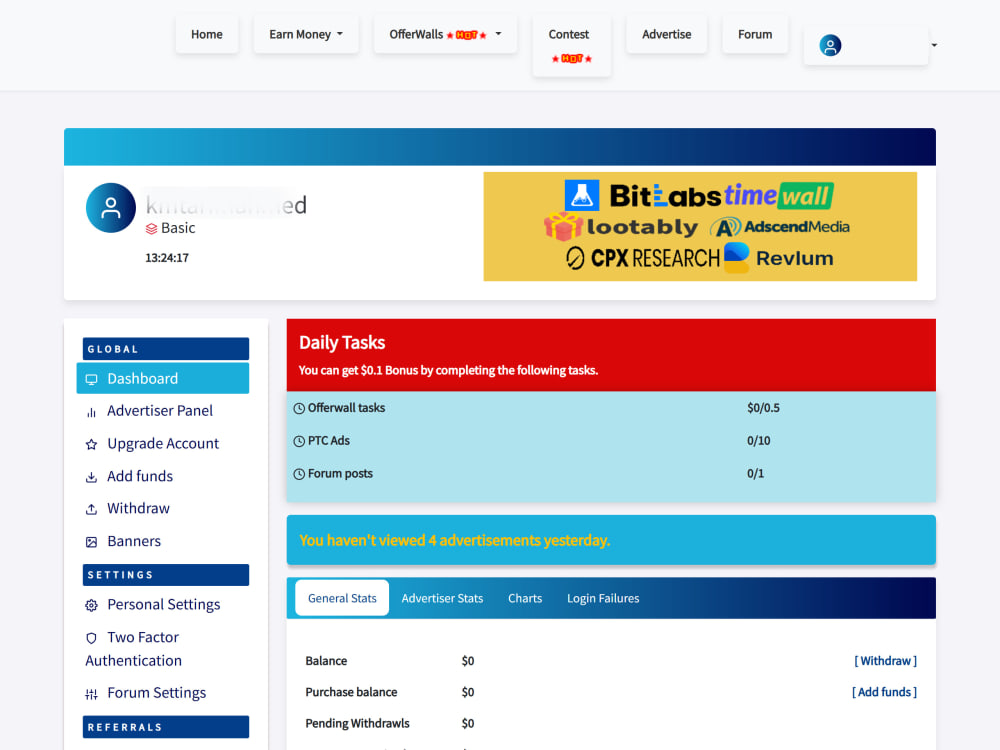Click the Advertiser Panel bar-chart icon
1000x750 pixels.
[x=91, y=412]
